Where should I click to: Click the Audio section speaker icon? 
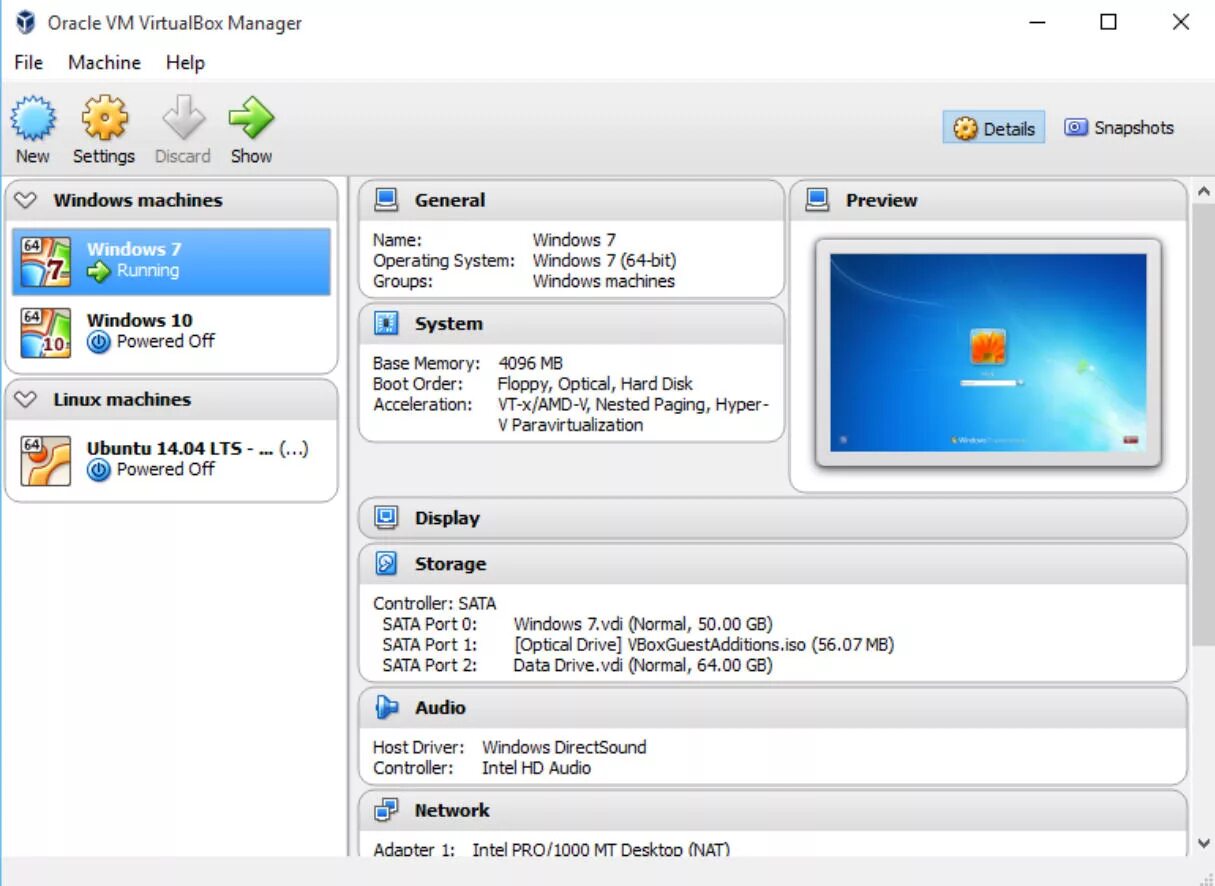pos(386,708)
